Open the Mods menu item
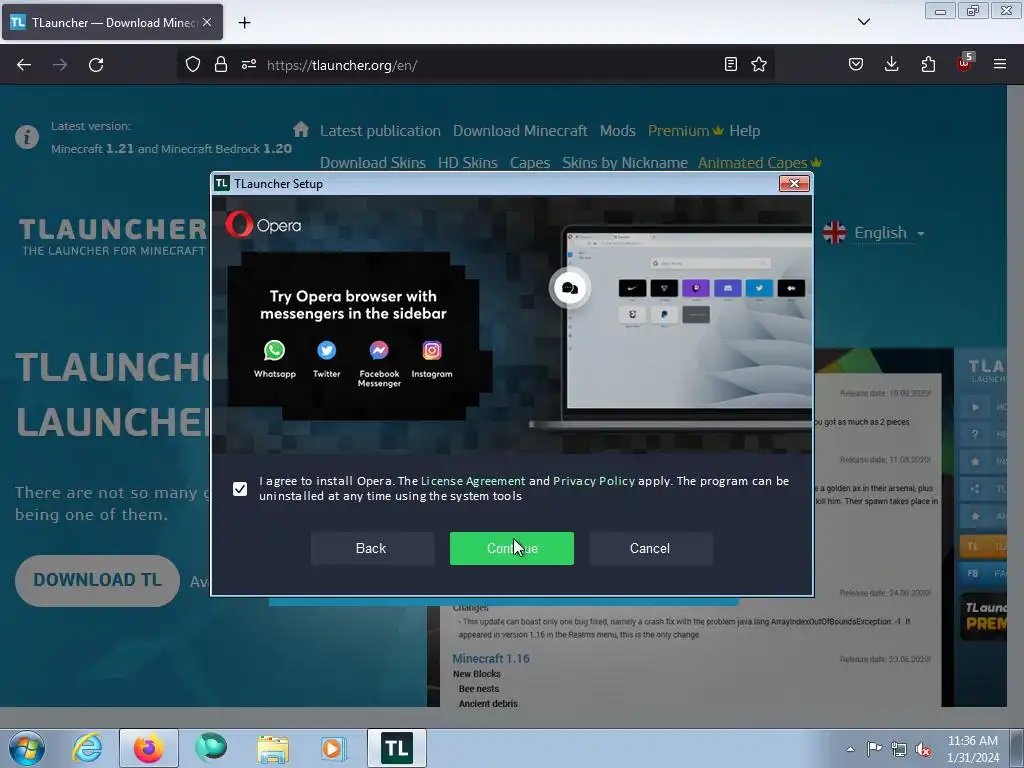Viewport: 1024px width, 768px height. point(618,131)
